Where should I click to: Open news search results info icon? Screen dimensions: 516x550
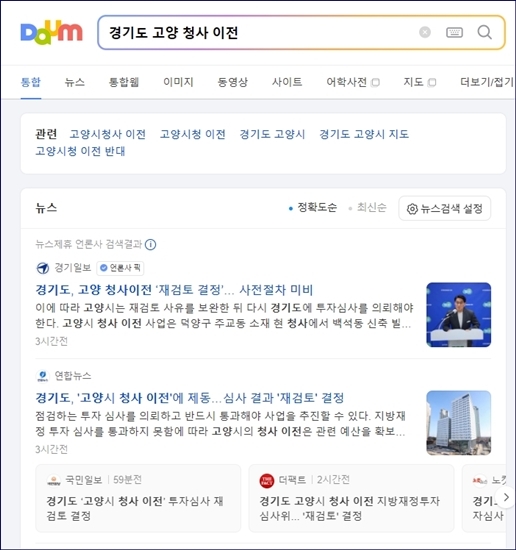(x=150, y=244)
